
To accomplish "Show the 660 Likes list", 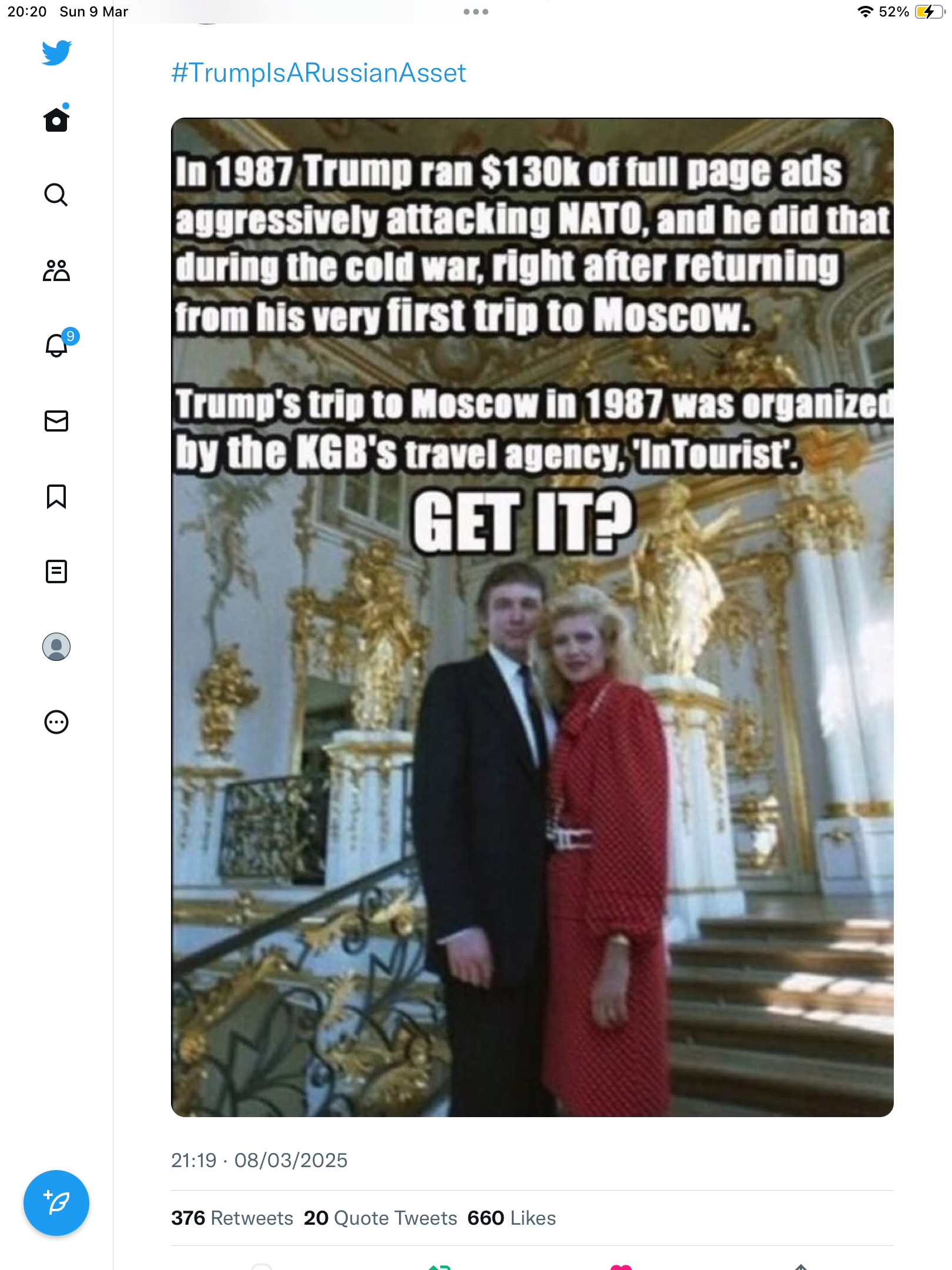I will 511,1218.
